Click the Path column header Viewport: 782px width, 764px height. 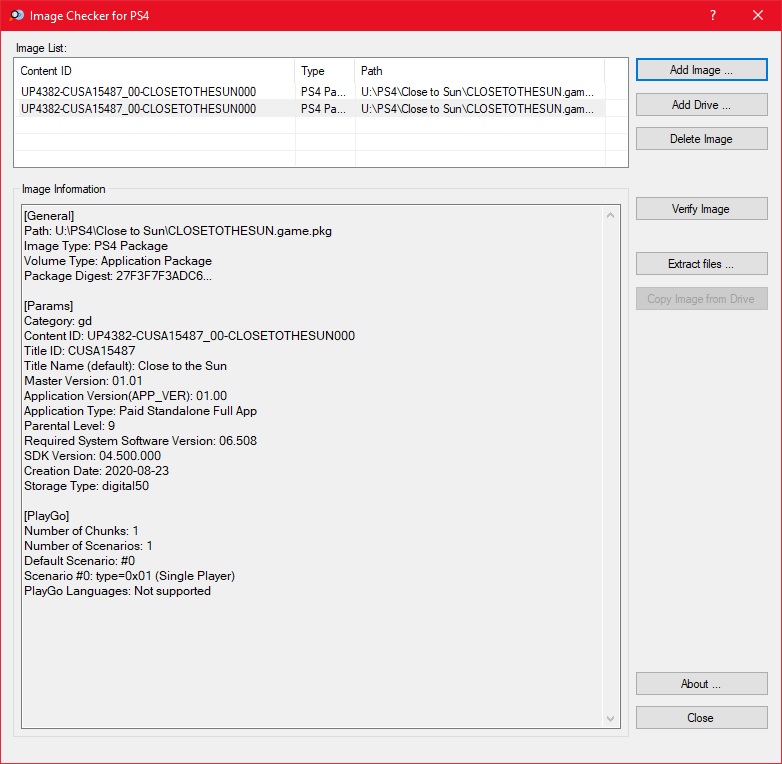(x=480, y=71)
